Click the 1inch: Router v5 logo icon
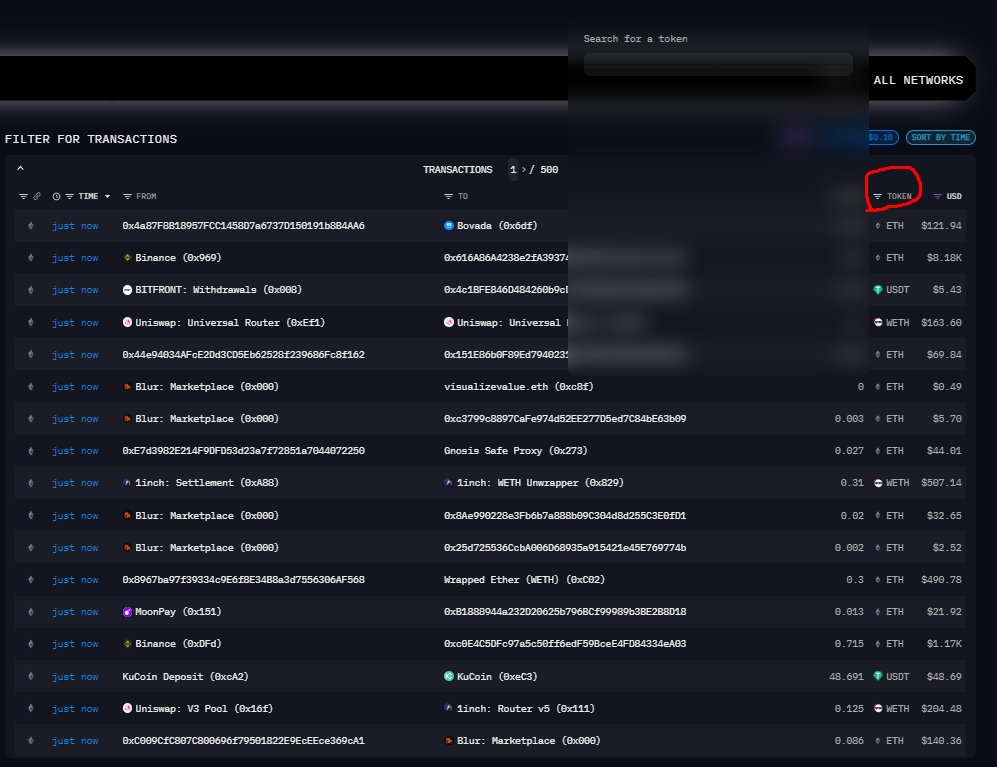997x767 pixels. pos(448,708)
